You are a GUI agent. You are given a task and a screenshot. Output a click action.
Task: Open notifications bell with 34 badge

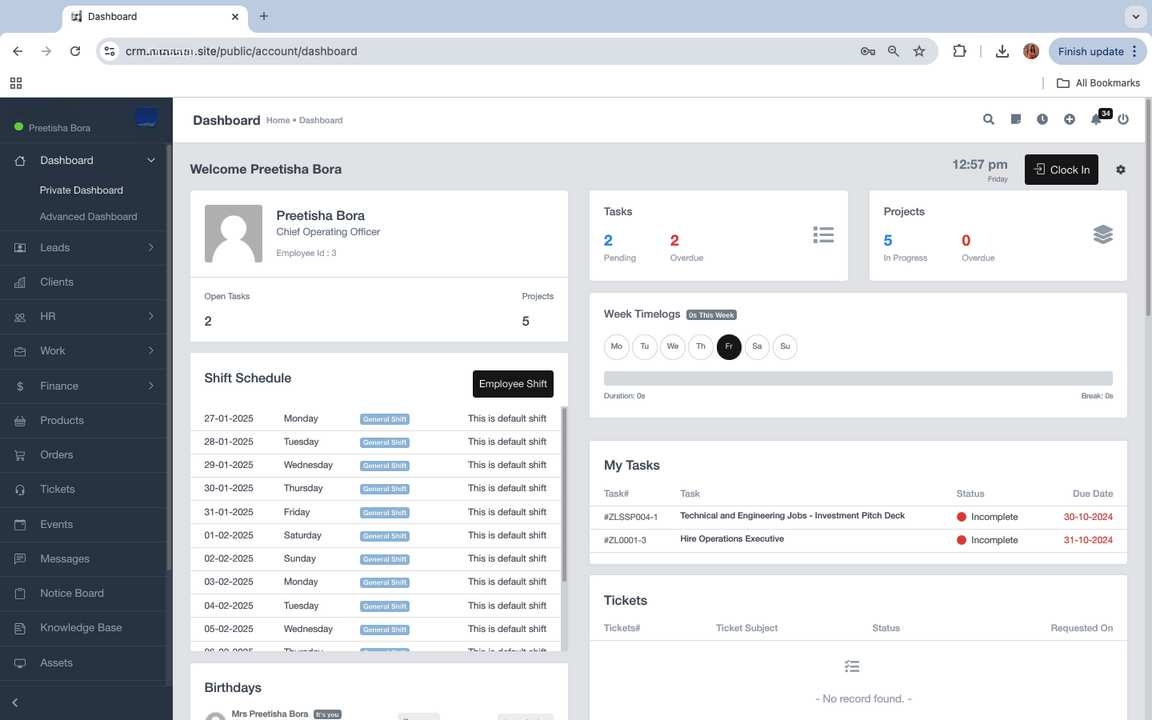[x=1096, y=119]
